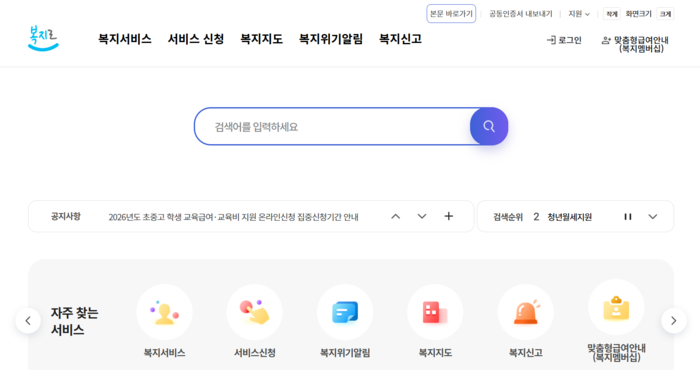
Task: Show next notice with down arrow
Action: [422, 216]
